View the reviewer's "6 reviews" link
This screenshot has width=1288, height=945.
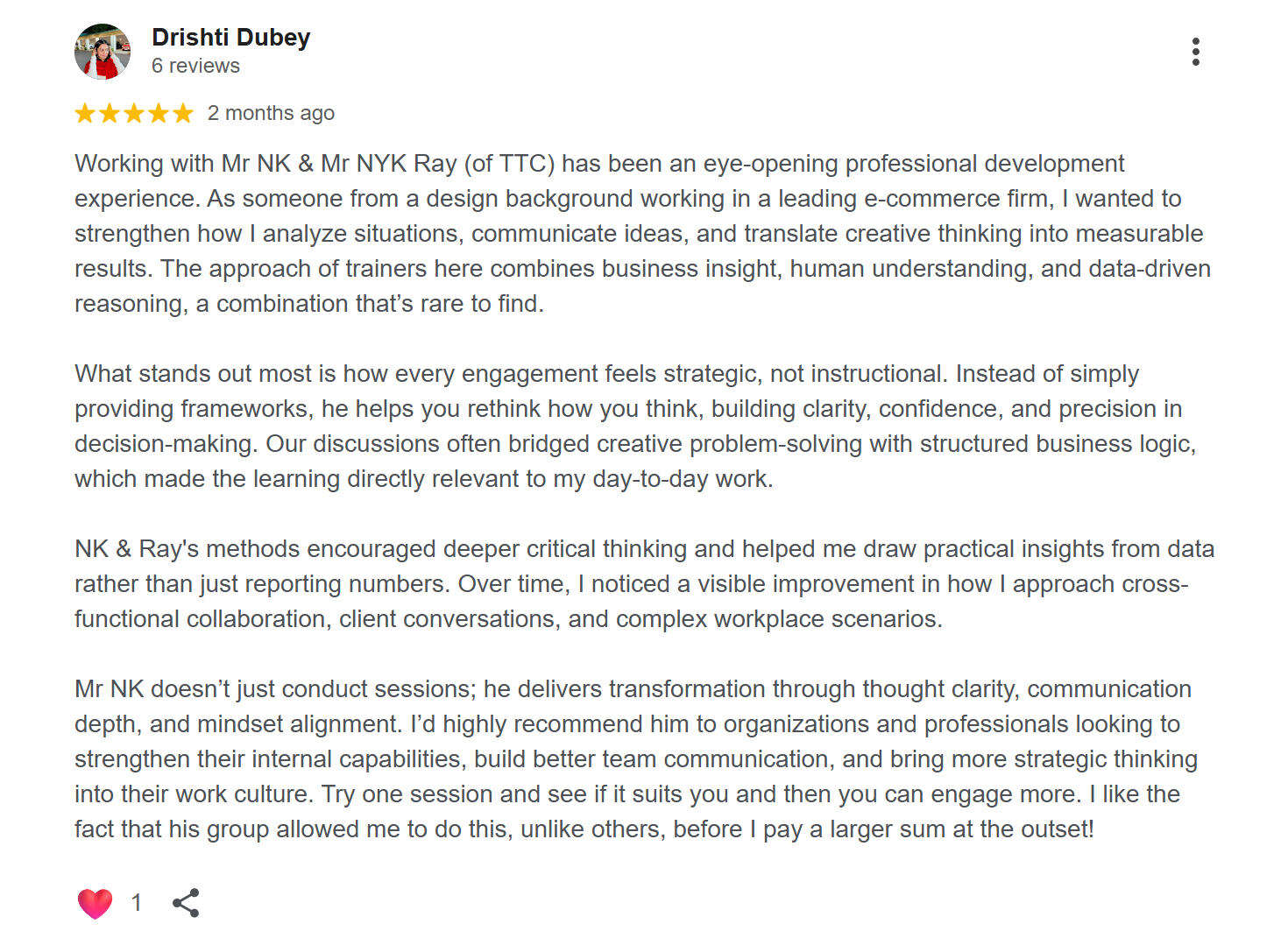(195, 66)
